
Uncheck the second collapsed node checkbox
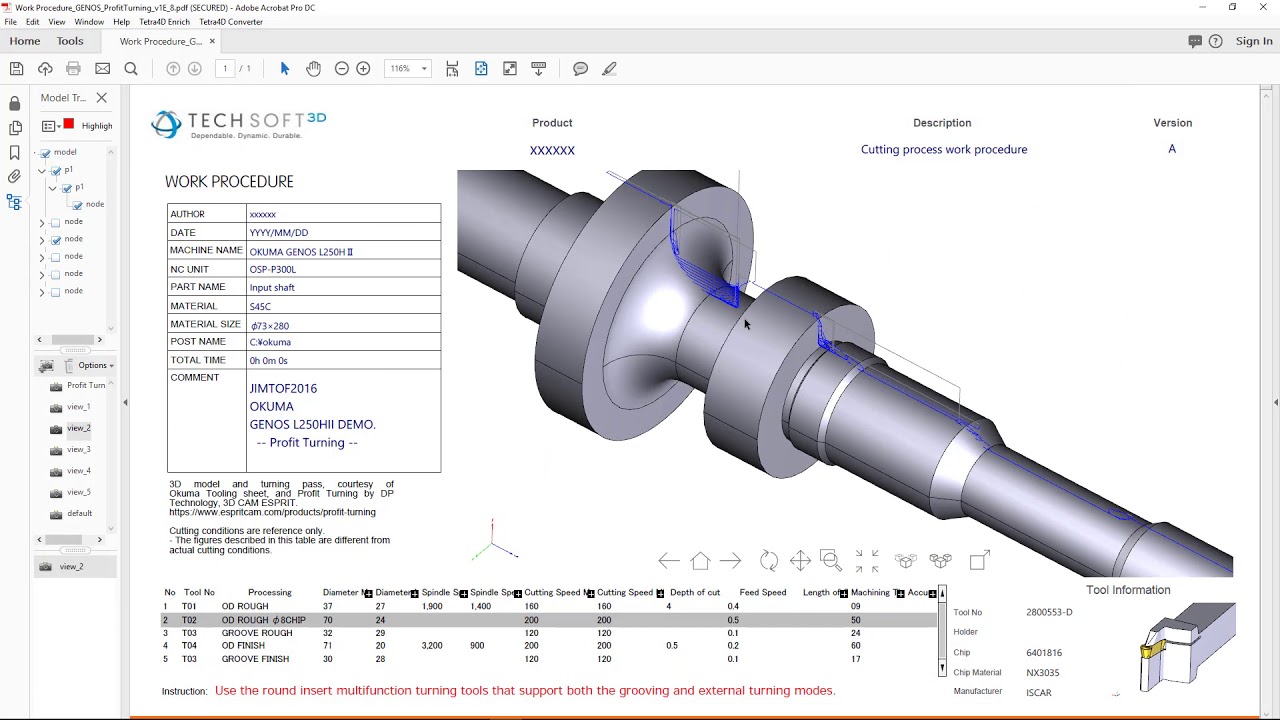(x=56, y=240)
